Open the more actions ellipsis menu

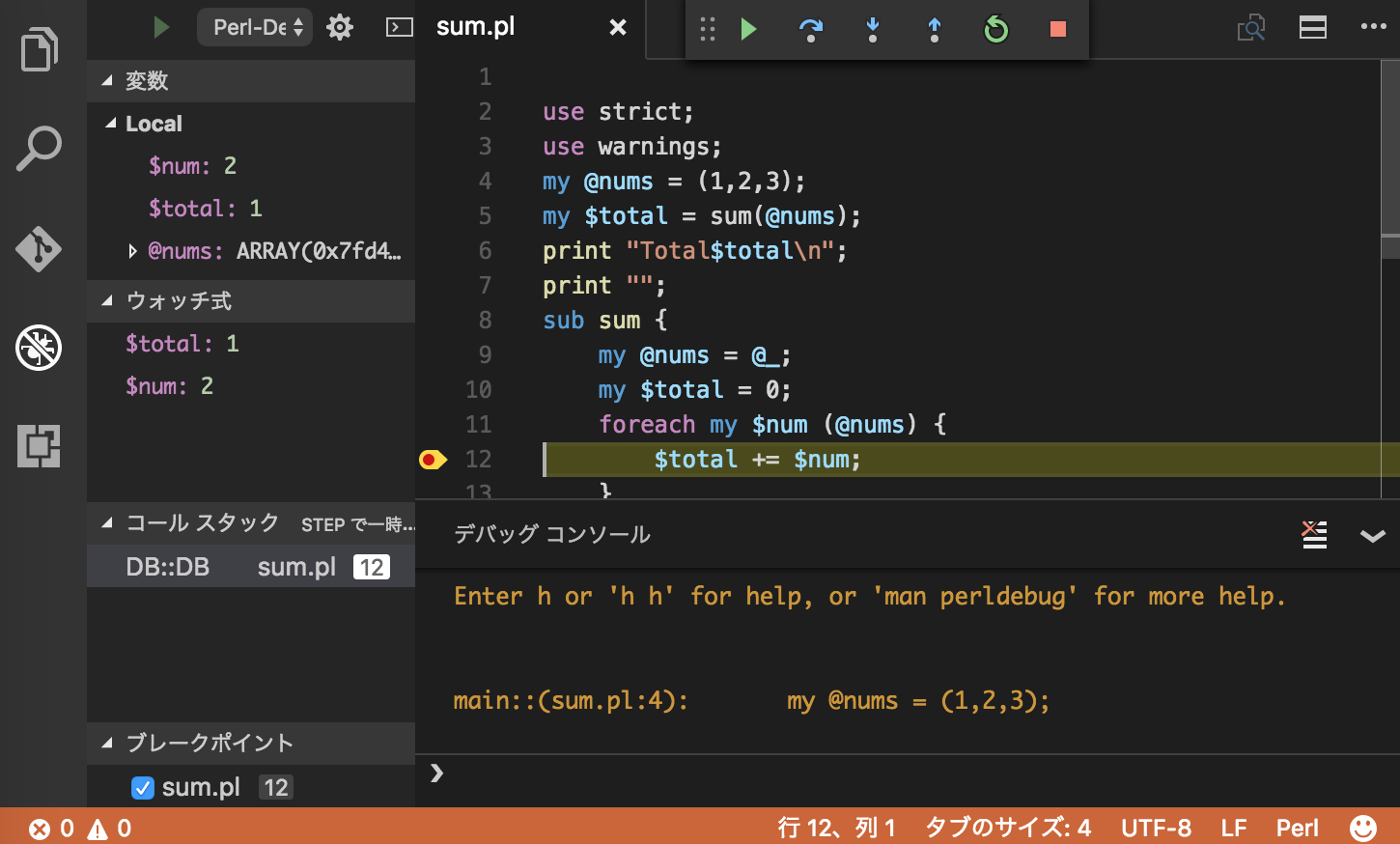point(1374,26)
